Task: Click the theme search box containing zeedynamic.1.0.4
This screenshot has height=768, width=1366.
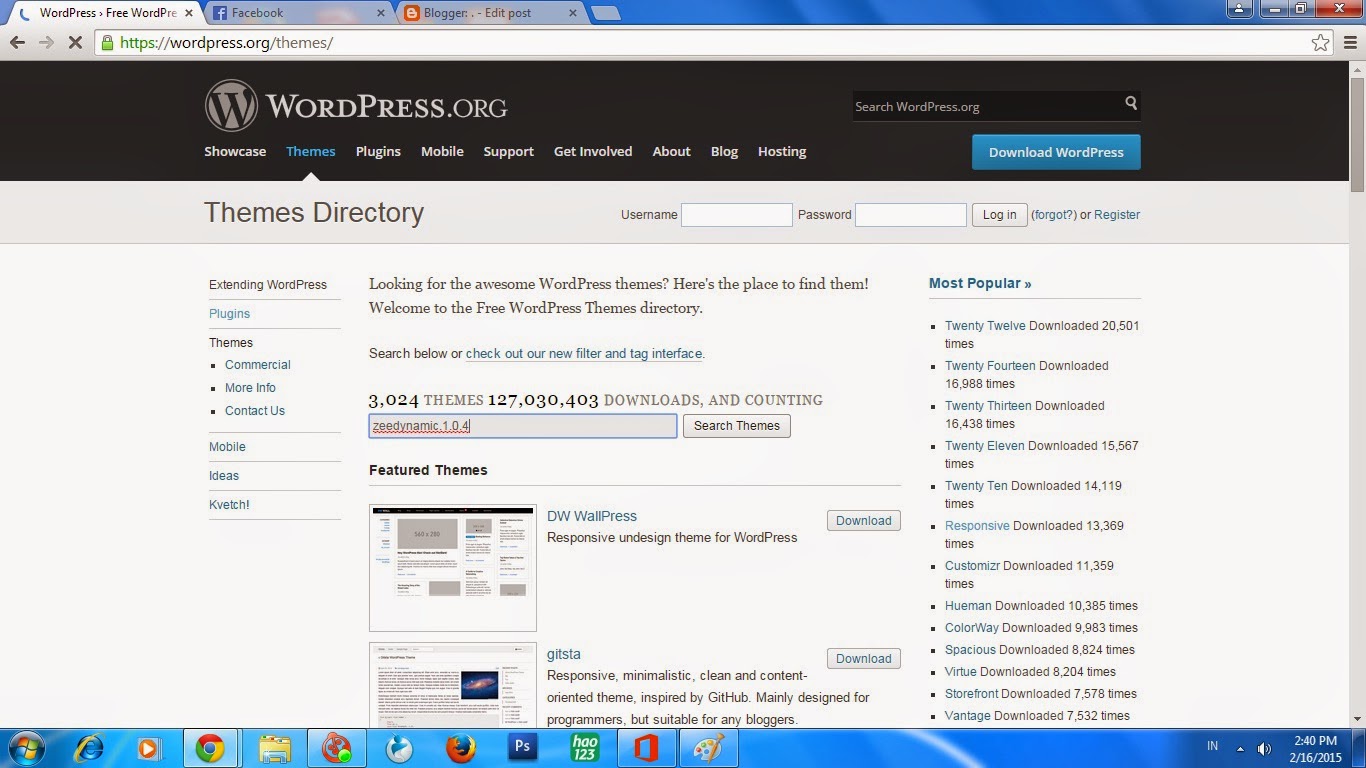Action: coord(523,426)
